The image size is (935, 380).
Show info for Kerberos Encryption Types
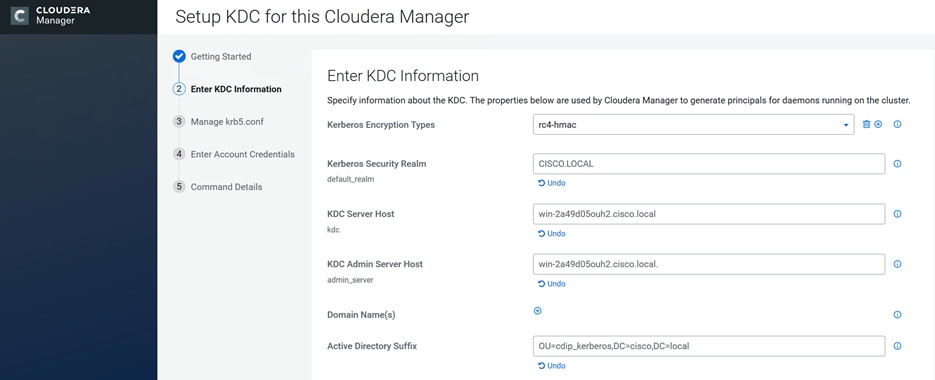point(897,125)
